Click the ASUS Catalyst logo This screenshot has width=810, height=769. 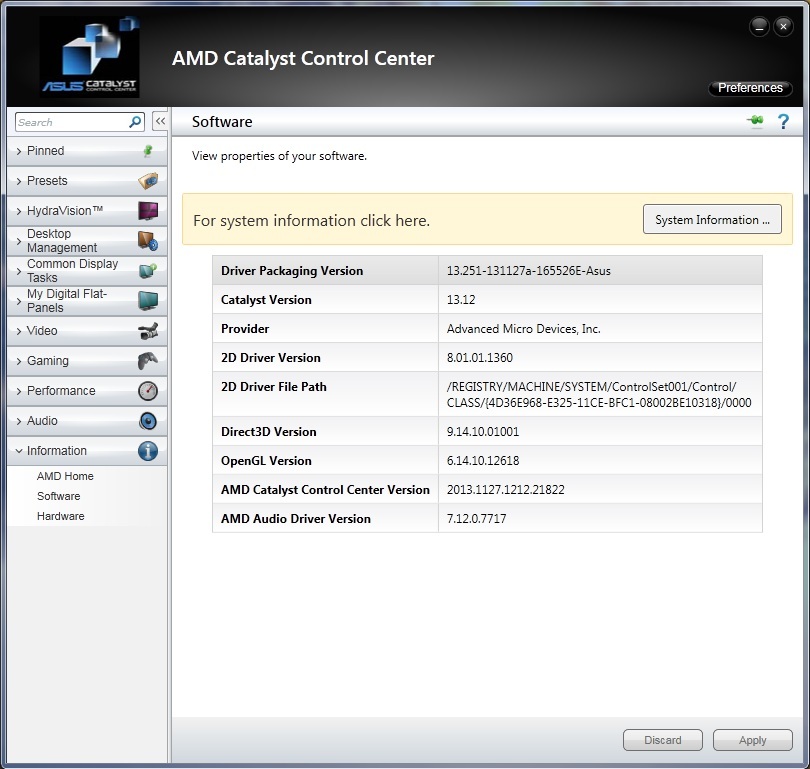click(x=89, y=57)
